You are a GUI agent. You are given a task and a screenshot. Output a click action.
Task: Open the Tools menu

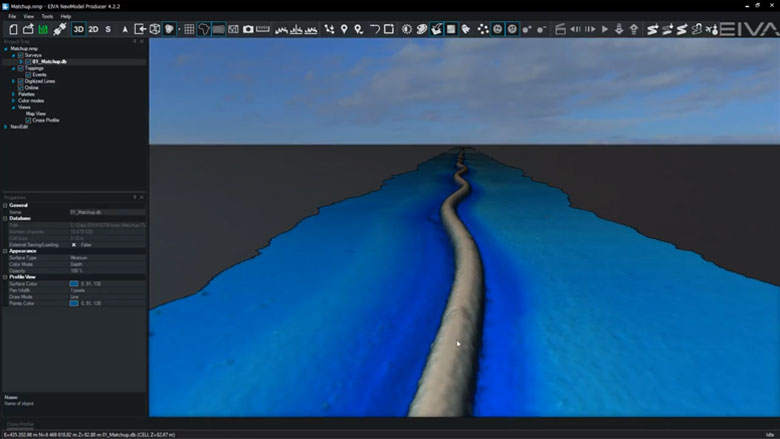pos(47,17)
